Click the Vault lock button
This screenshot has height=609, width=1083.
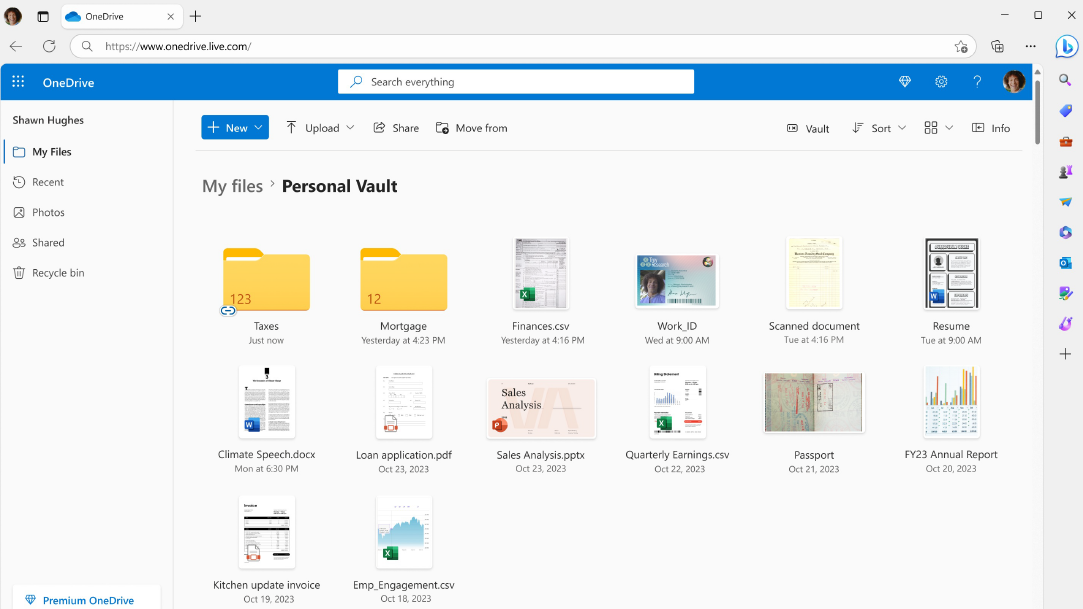tap(808, 128)
